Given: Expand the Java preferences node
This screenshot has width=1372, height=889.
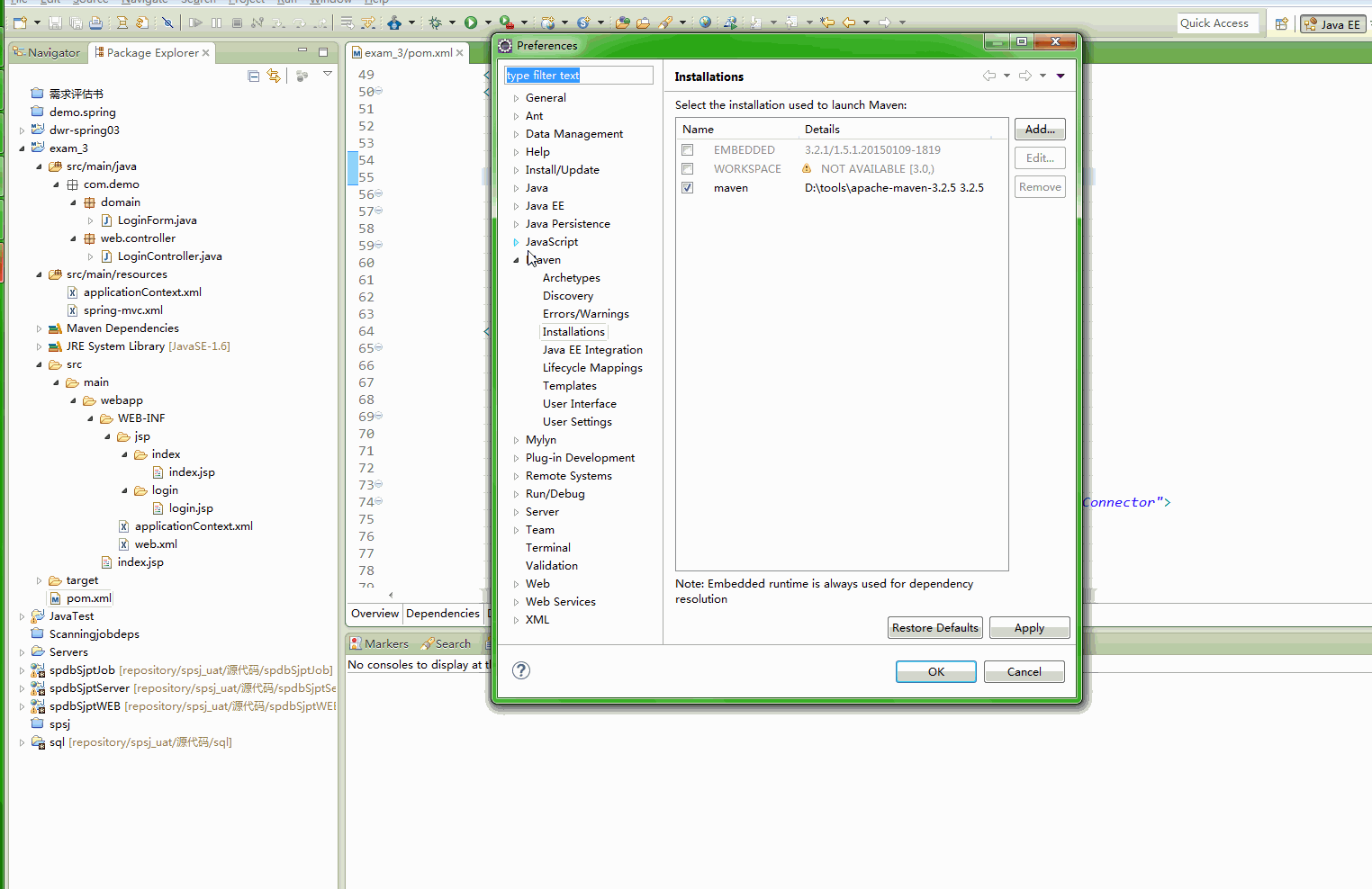Looking at the screenshot, I should point(516,188).
